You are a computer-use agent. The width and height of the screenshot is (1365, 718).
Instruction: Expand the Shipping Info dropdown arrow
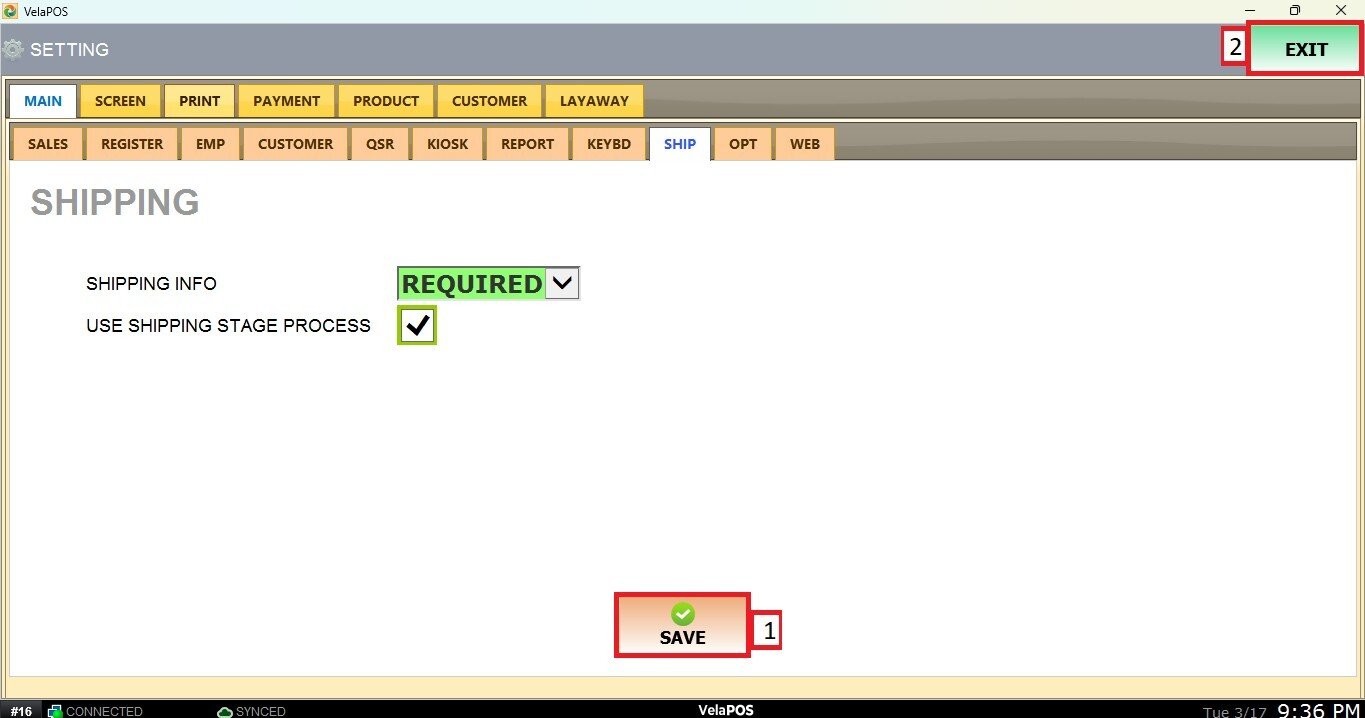pyautogui.click(x=562, y=284)
